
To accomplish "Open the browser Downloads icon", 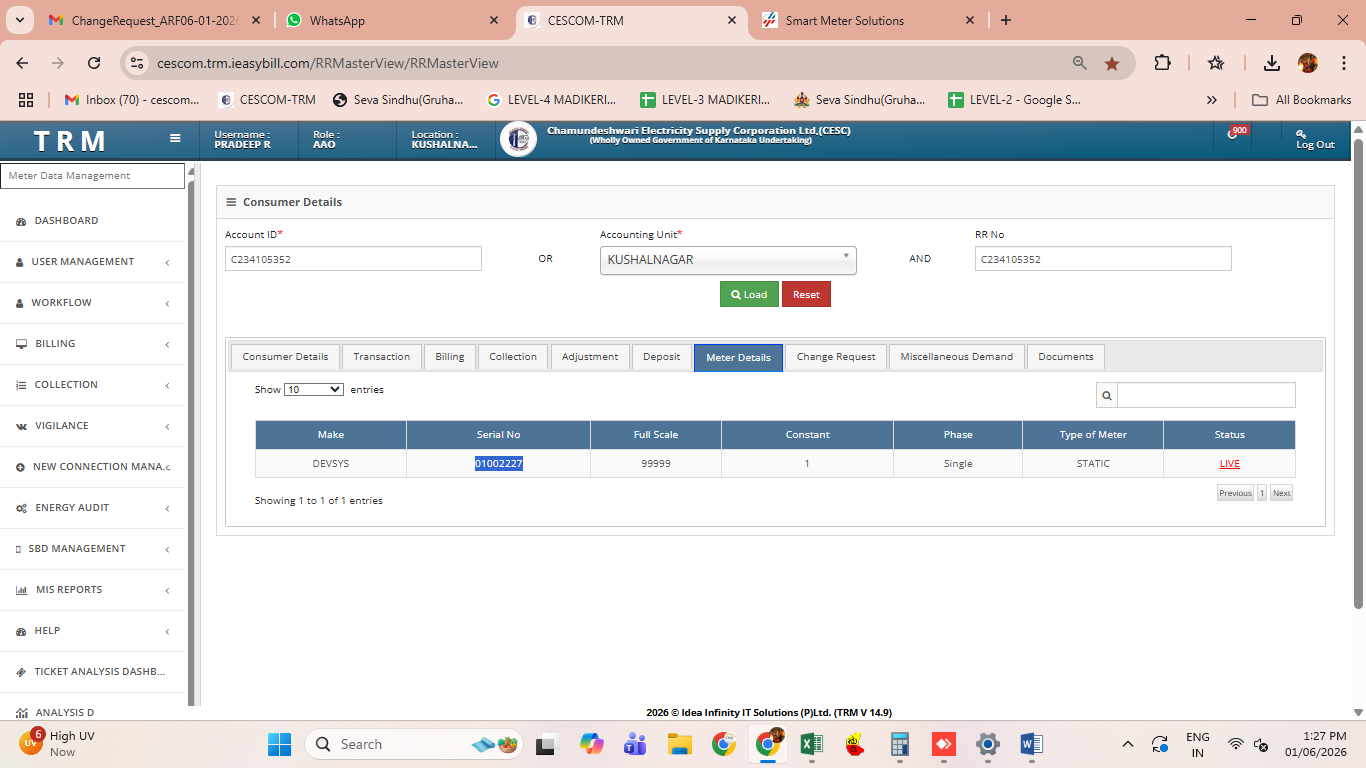I will 1271,63.
